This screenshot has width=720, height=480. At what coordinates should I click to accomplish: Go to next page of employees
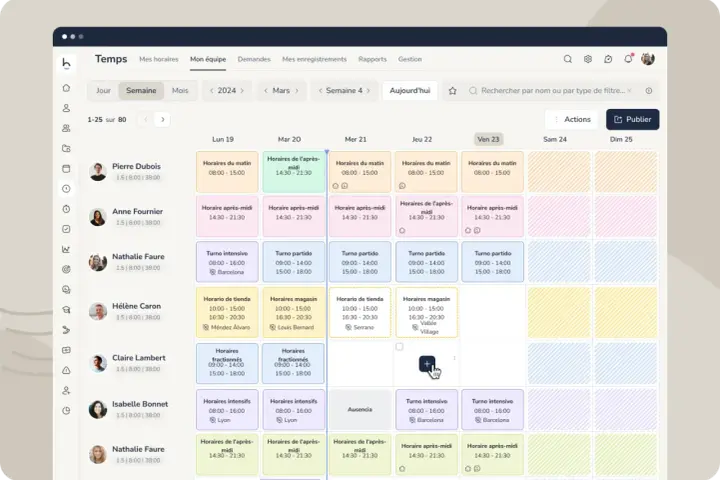(x=163, y=119)
